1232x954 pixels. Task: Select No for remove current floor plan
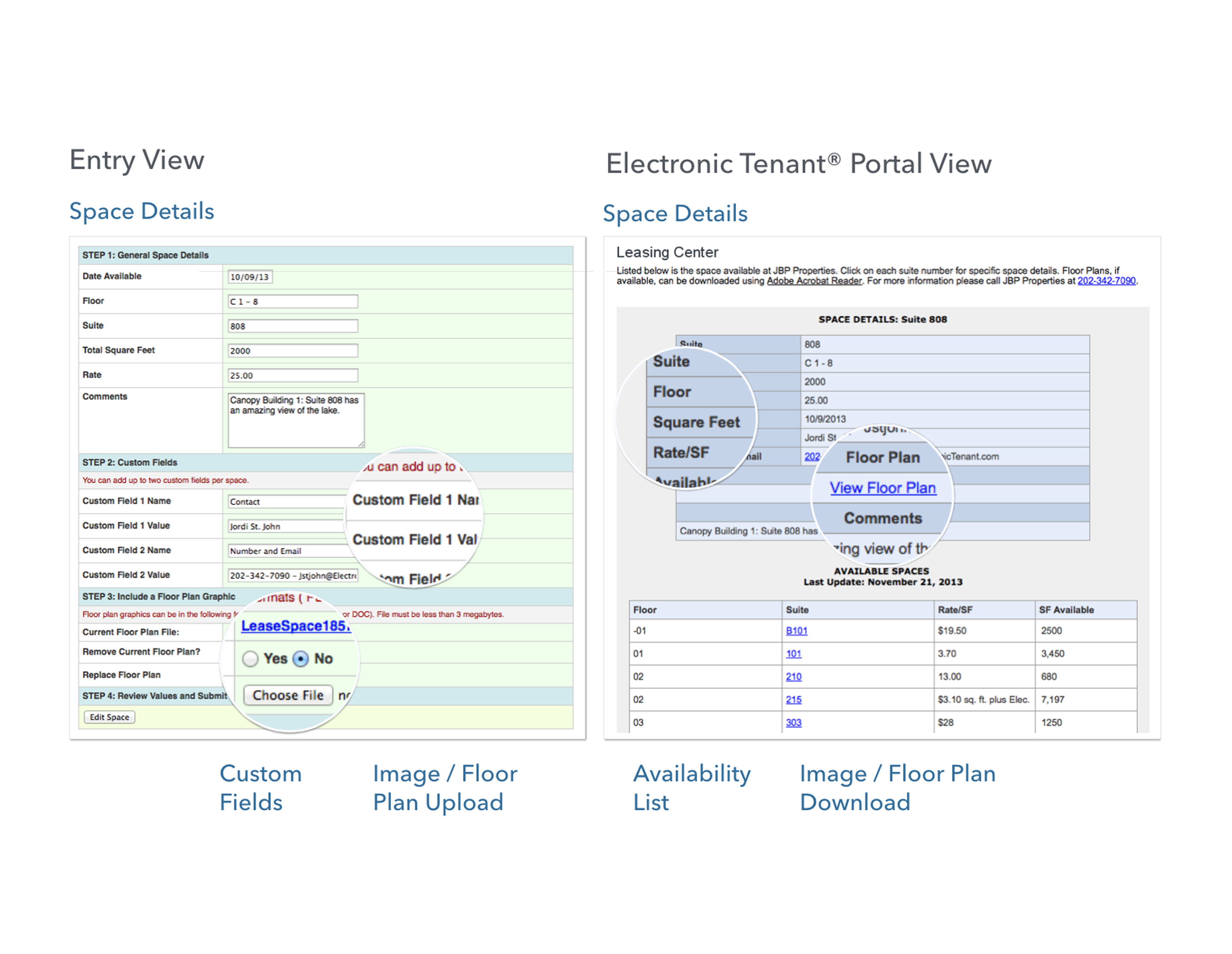(301, 659)
